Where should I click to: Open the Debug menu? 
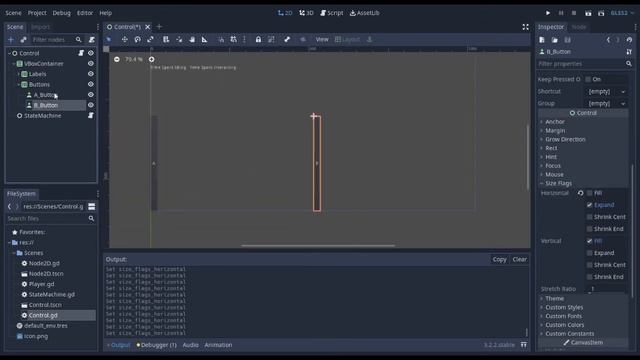pyautogui.click(x=62, y=13)
